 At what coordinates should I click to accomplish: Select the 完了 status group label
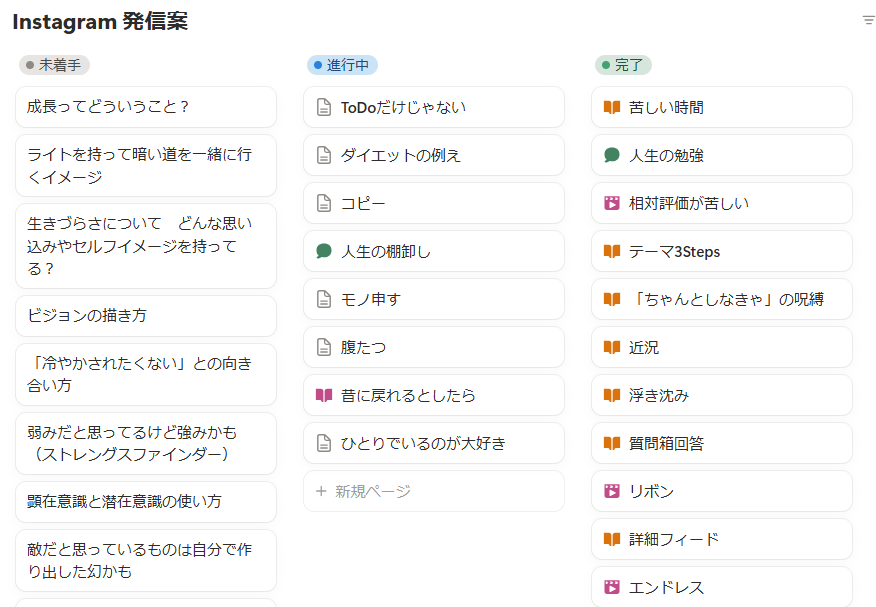click(x=623, y=65)
